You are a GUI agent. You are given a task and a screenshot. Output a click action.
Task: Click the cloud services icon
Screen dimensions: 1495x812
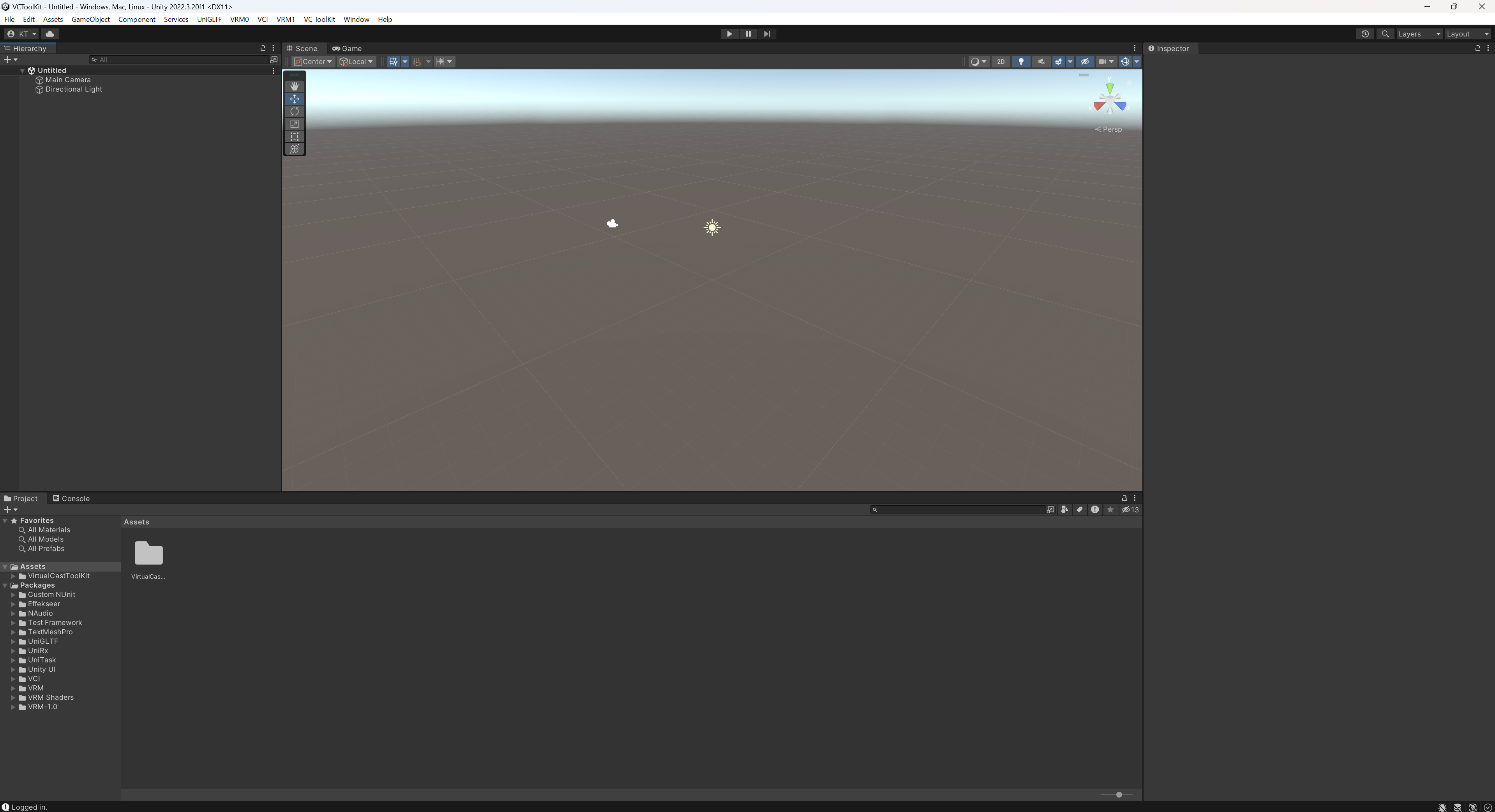pyautogui.click(x=50, y=34)
